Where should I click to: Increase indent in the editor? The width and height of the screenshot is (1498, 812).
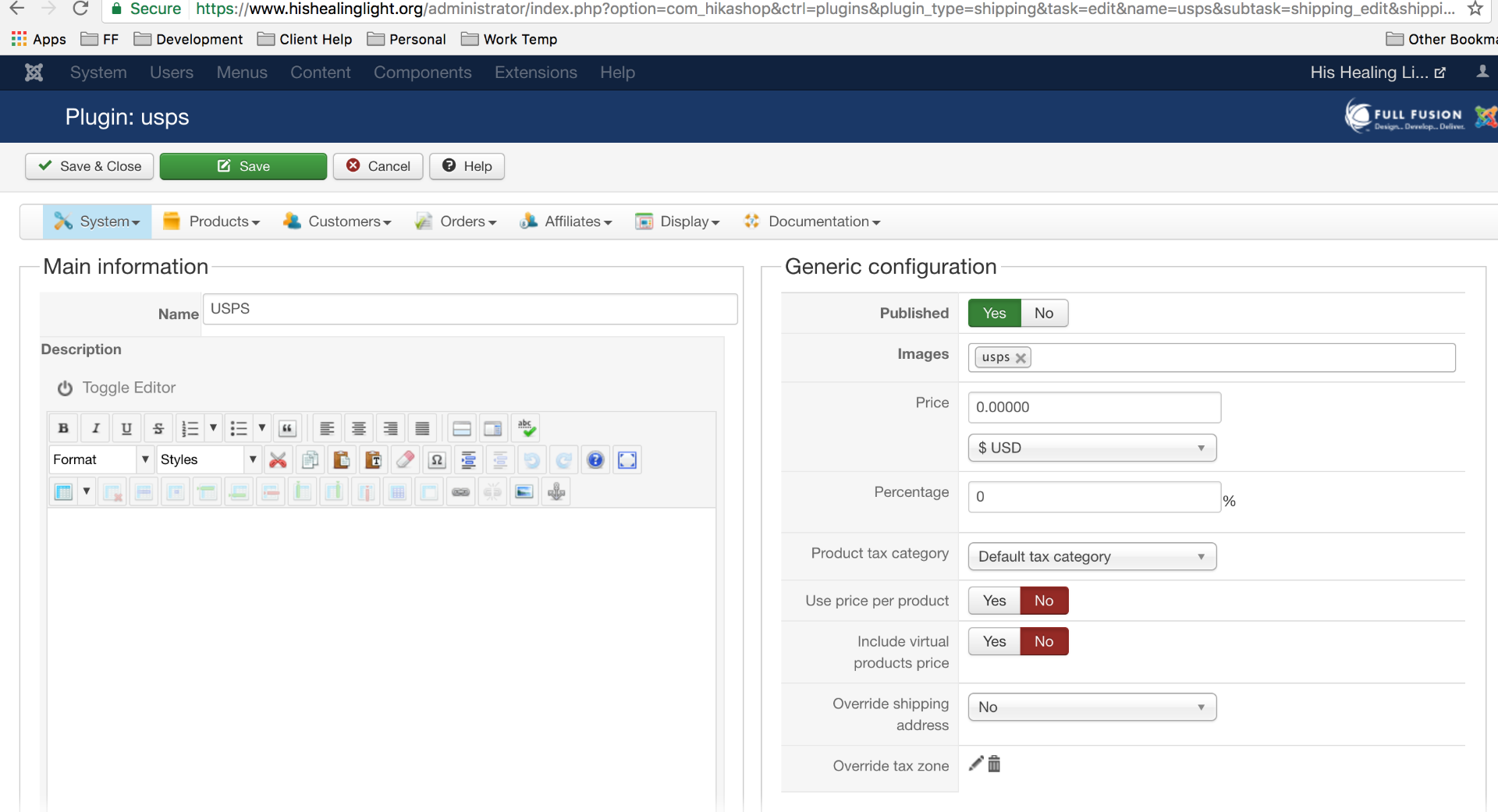pyautogui.click(x=468, y=460)
